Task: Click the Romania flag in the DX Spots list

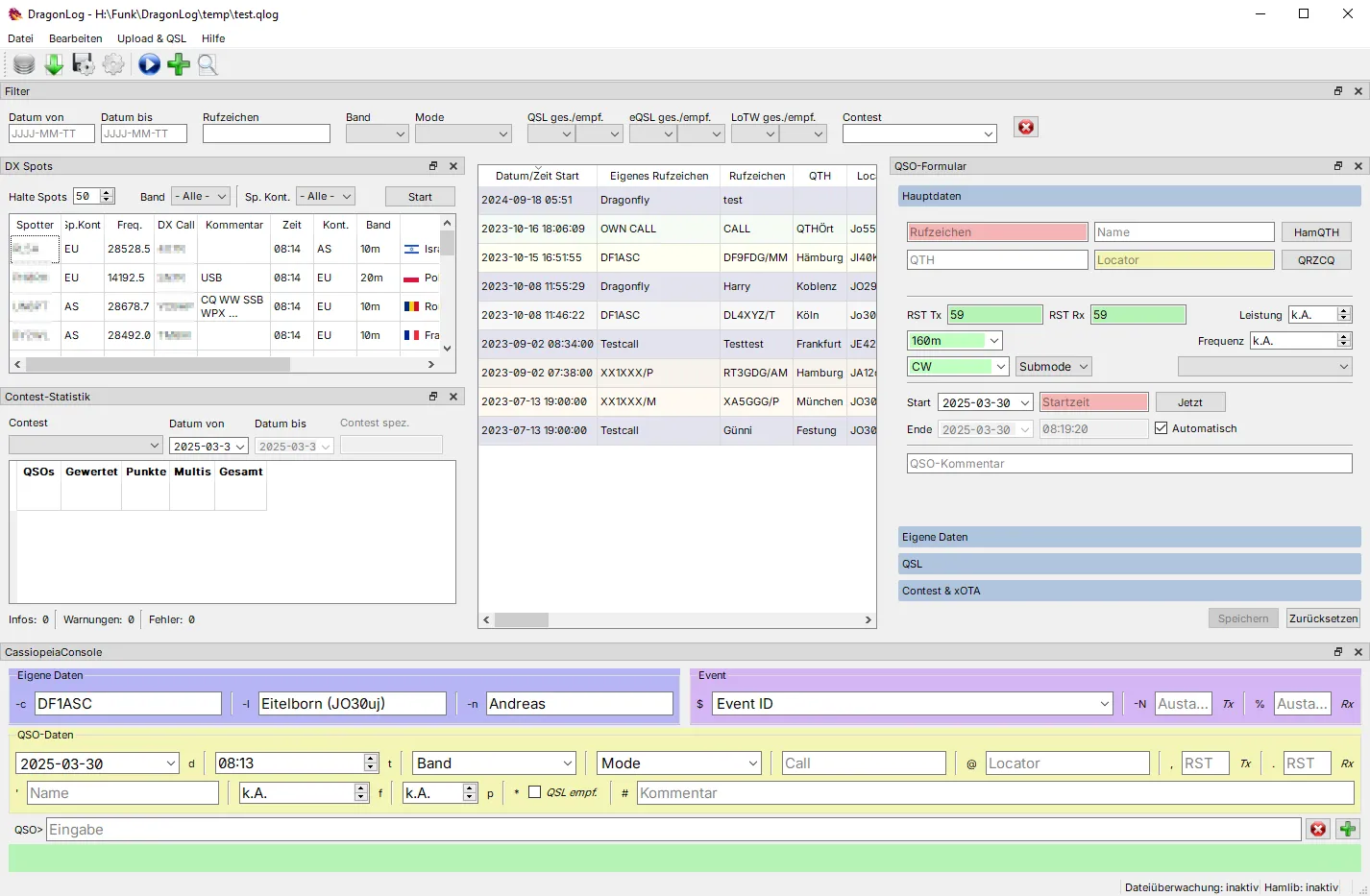Action: click(412, 306)
